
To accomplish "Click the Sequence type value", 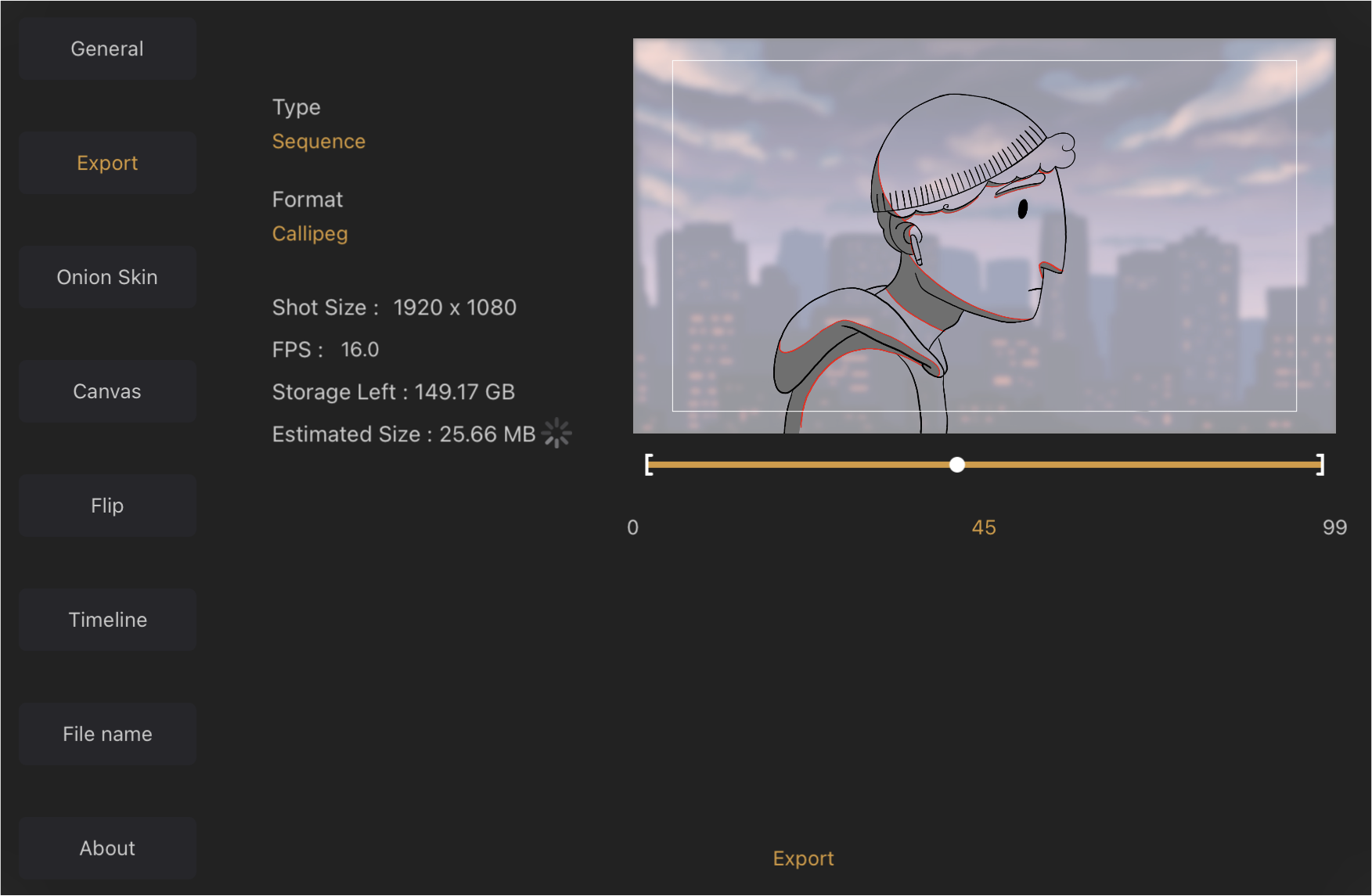I will 318,141.
